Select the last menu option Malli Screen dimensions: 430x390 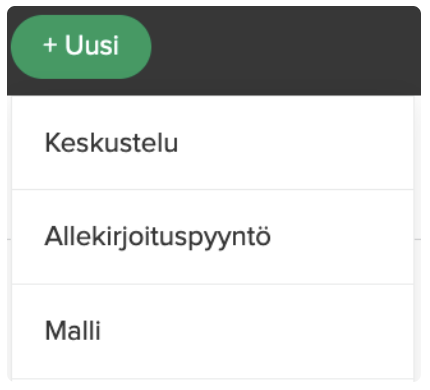213,331
